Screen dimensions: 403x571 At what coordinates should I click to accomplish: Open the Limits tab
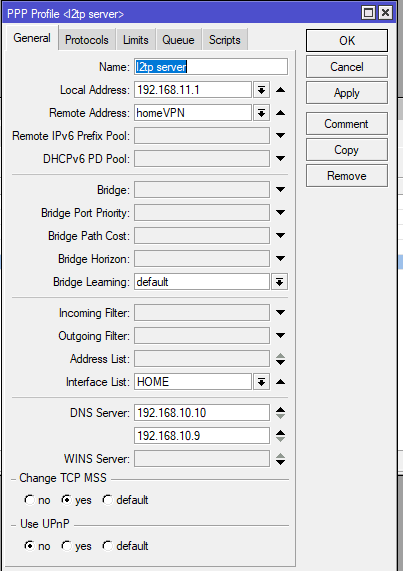(x=135, y=40)
